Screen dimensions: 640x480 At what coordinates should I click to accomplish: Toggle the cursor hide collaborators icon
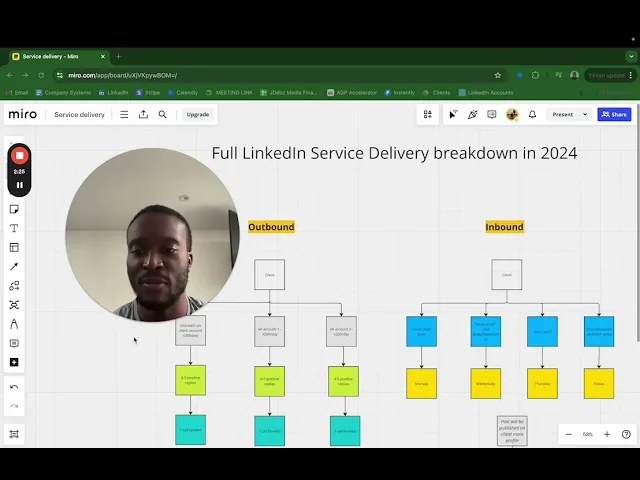click(453, 115)
